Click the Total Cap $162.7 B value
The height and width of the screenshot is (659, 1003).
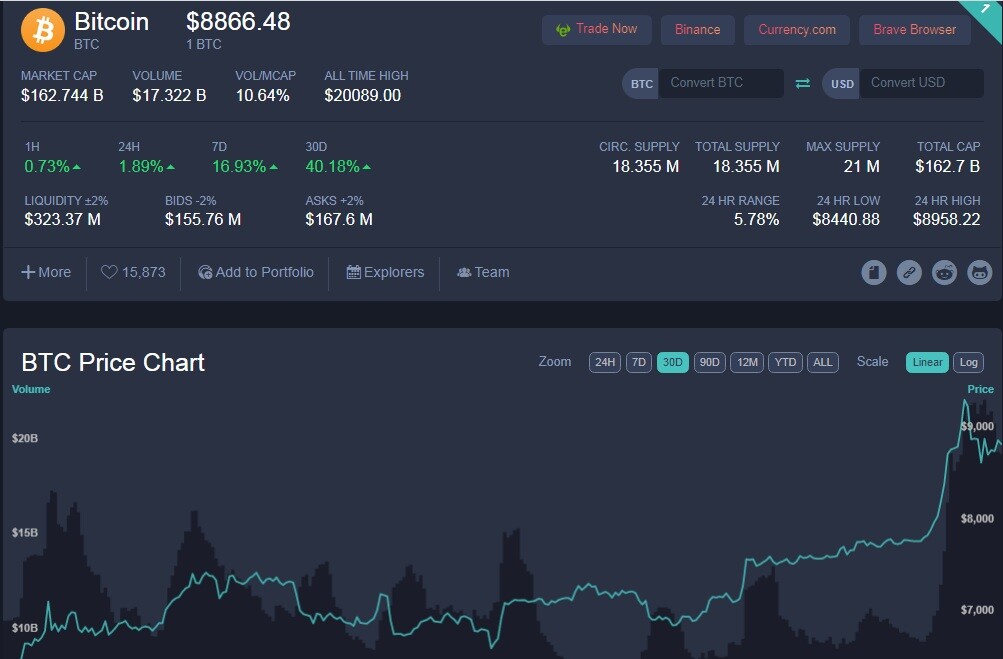(x=947, y=166)
